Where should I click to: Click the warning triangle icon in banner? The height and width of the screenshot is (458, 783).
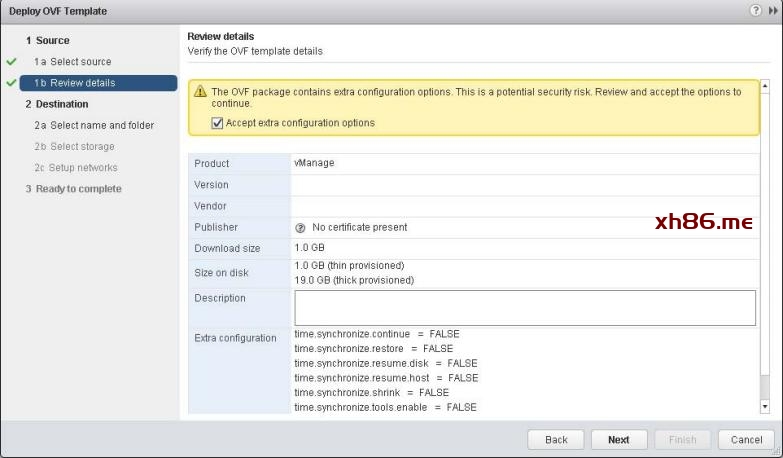pyautogui.click(x=201, y=92)
